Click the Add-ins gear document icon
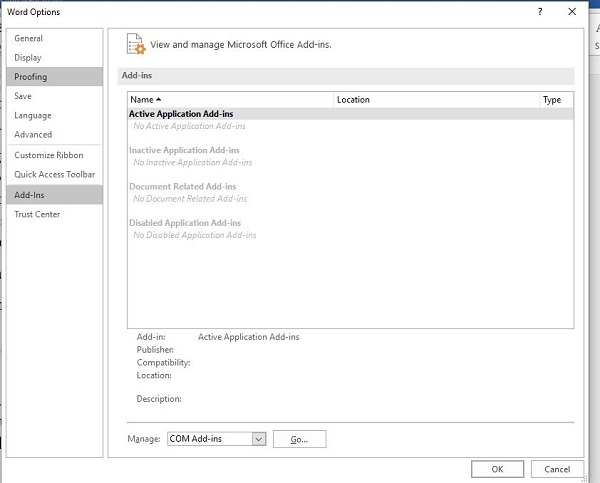Screen dimensions: 600x483 [x=136, y=44]
